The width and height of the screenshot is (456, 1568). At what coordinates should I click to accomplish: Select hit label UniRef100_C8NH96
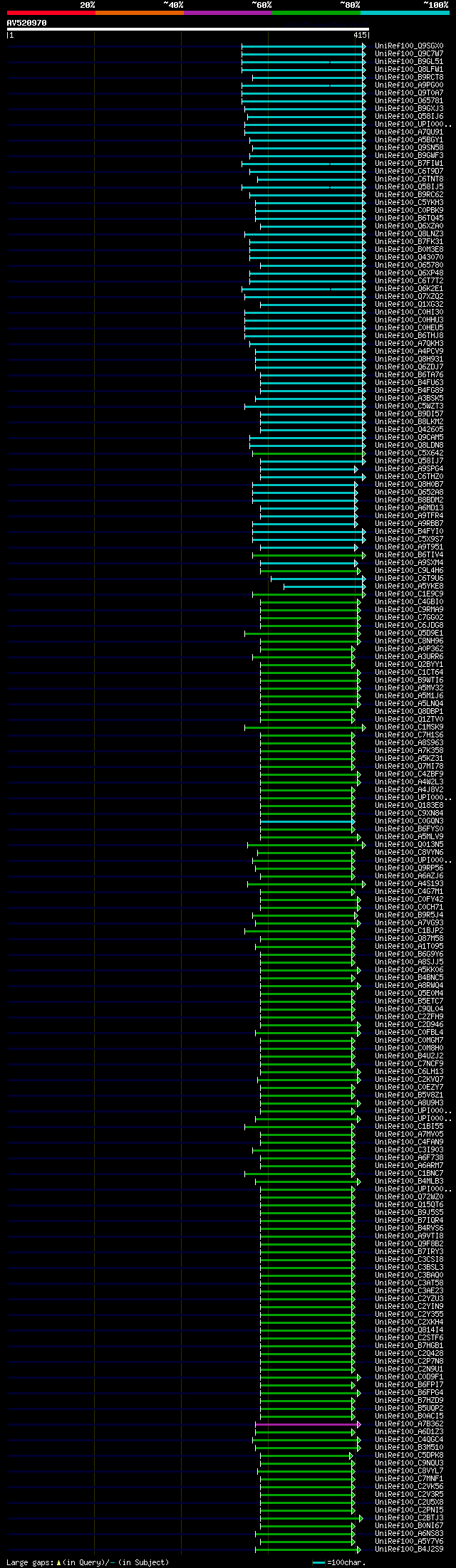tap(409, 641)
